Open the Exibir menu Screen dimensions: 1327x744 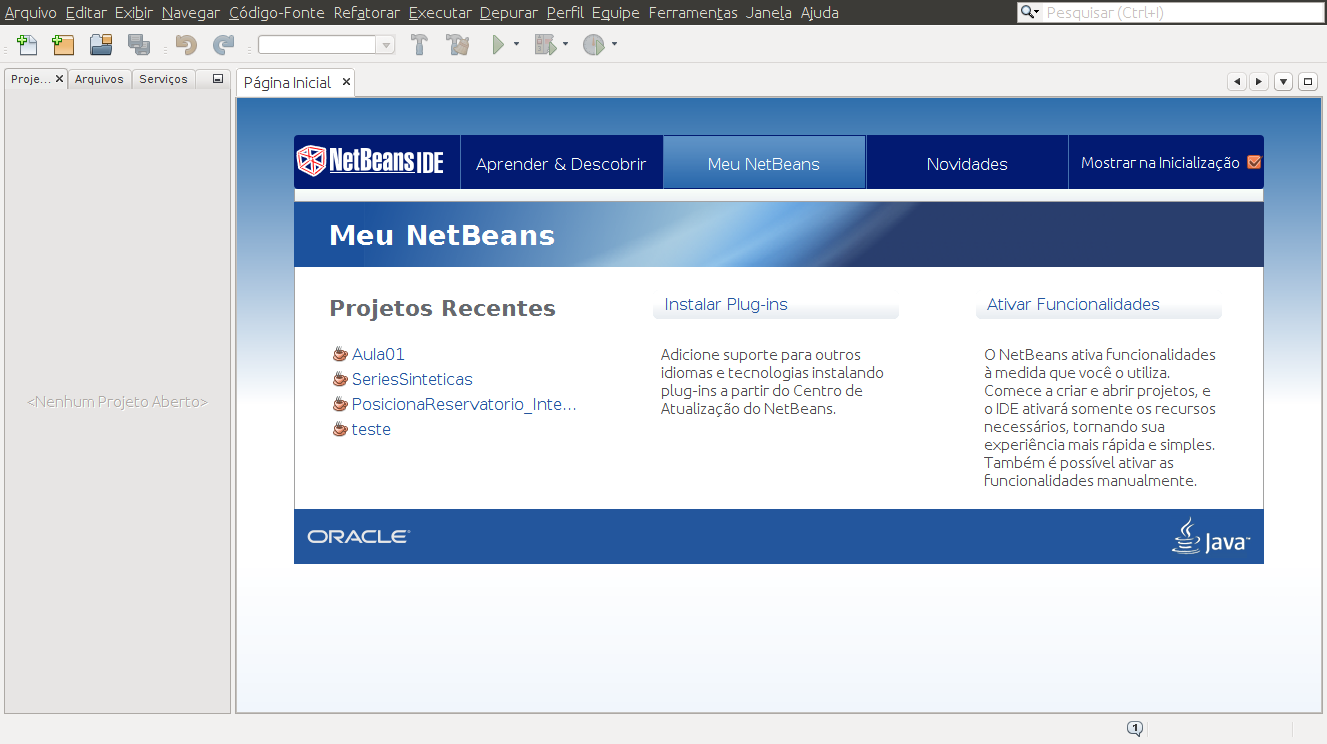point(134,13)
